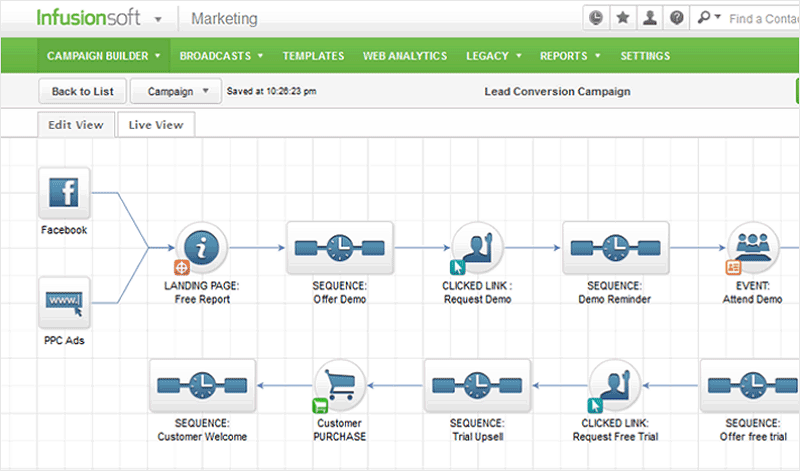
Task: Select the PPC Ads traffic source icon
Action: point(64,303)
